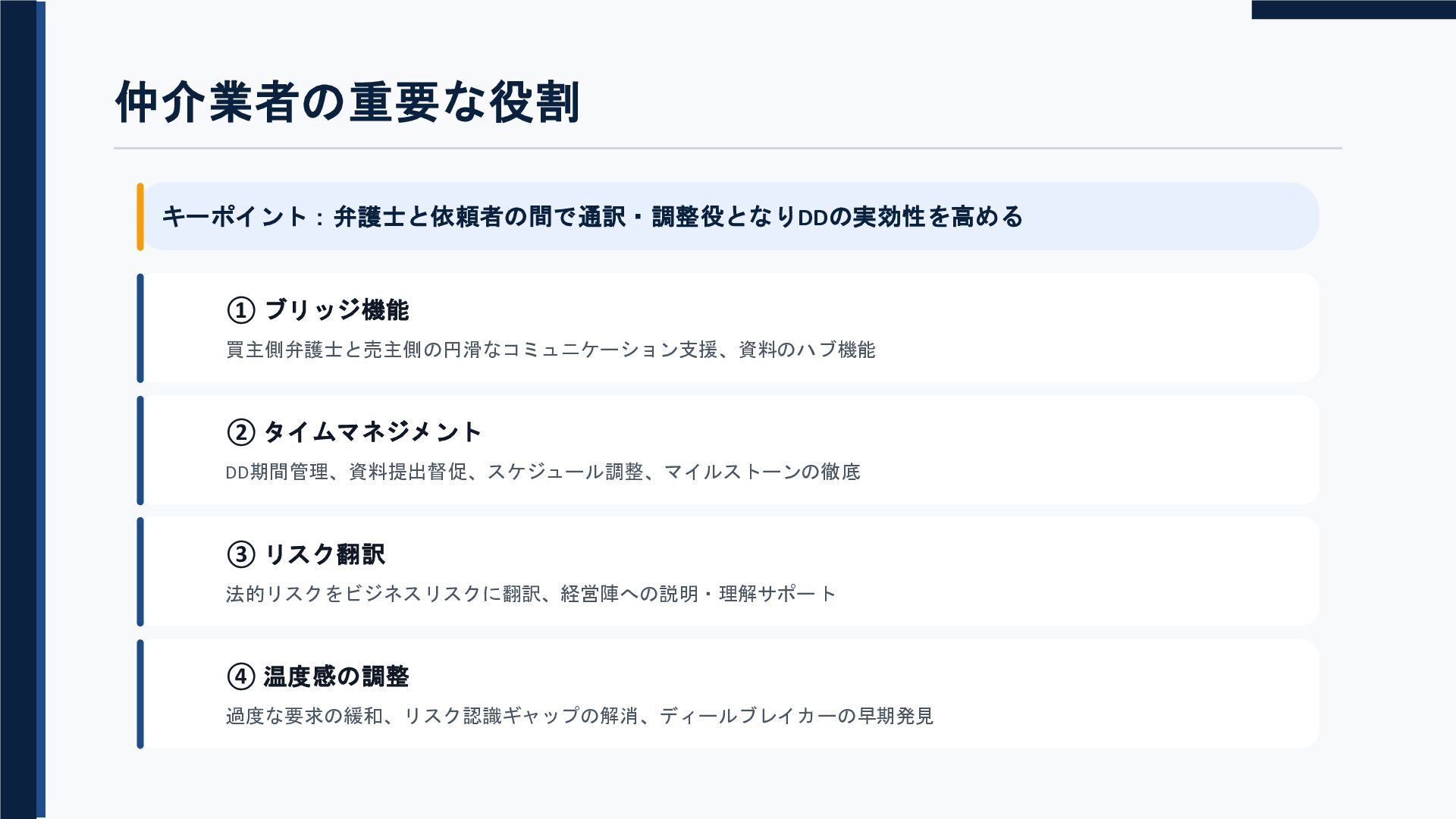Image resolution: width=1456 pixels, height=819 pixels.
Task: Click the circled number ① icon
Action: point(240,310)
